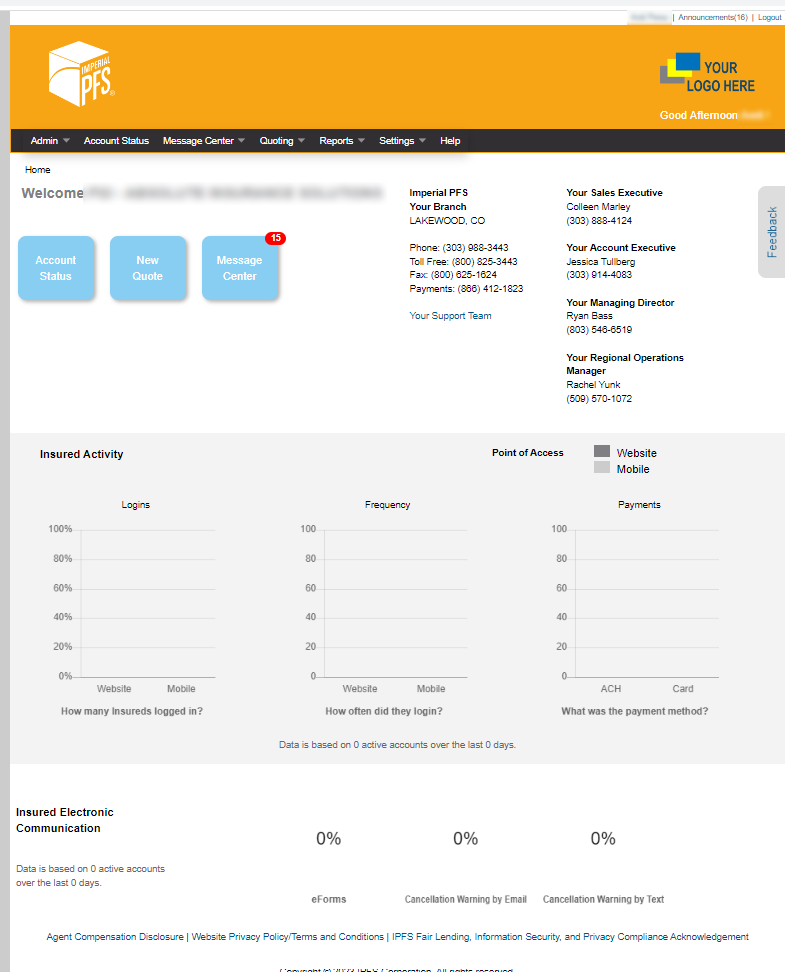Open Website Privacy Policy/Terms and Conditions
The height and width of the screenshot is (972, 785).
pyautogui.click(x=288, y=937)
